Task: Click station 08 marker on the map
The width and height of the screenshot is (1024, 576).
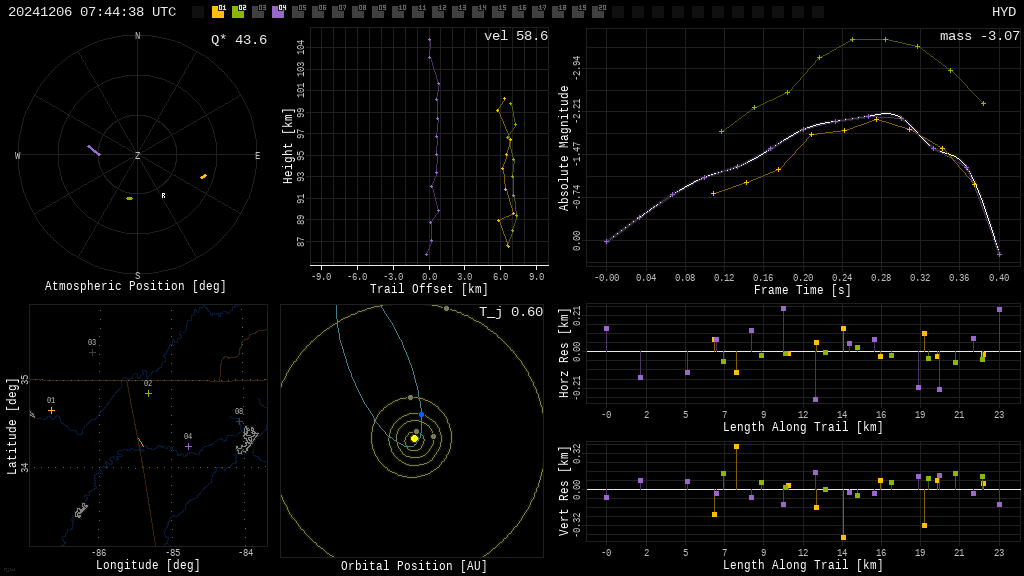Action: [x=239, y=421]
